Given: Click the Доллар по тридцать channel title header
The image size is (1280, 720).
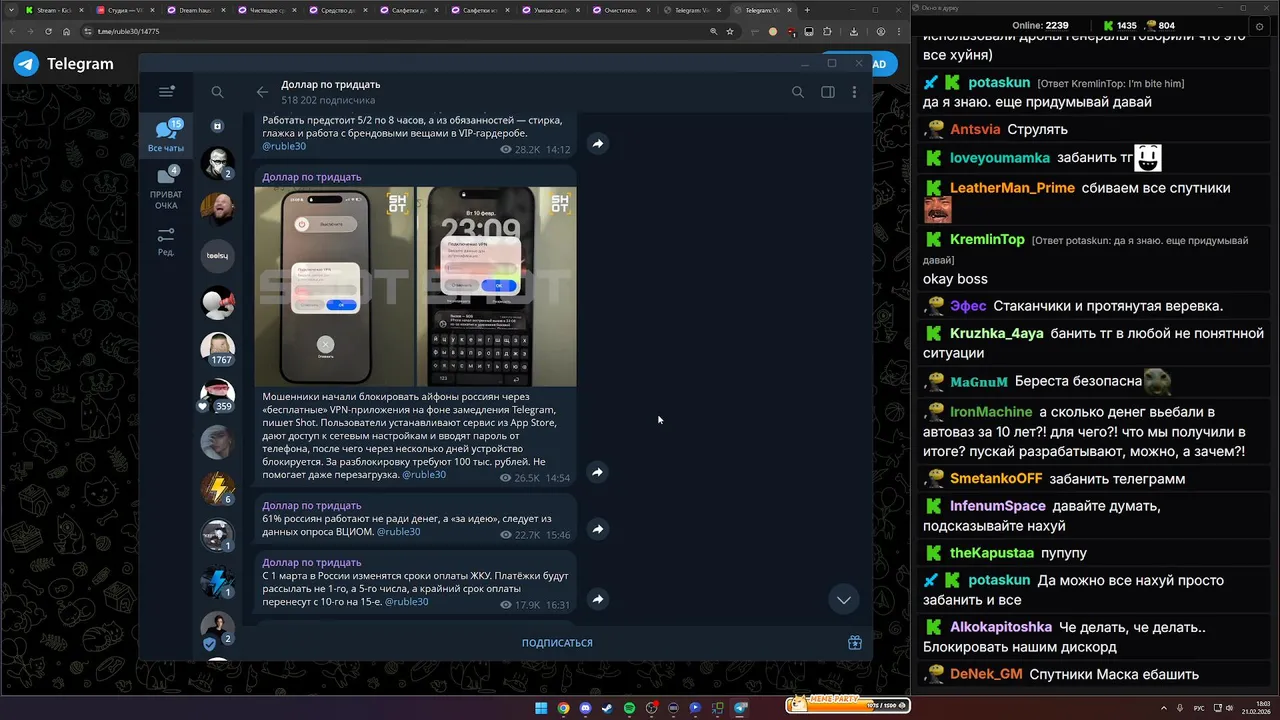Looking at the screenshot, I should coord(330,85).
